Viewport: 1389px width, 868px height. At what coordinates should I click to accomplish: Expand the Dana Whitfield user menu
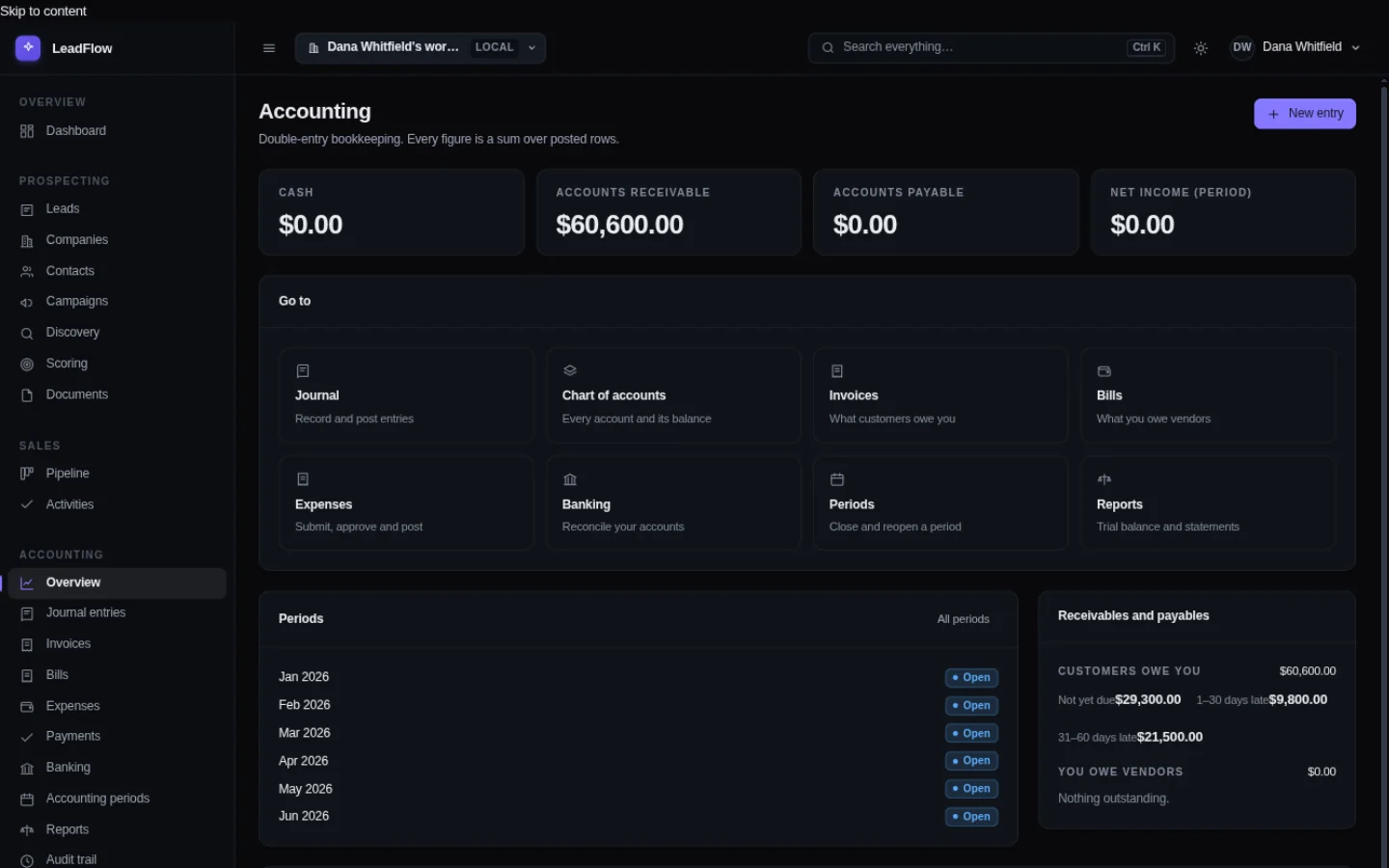pos(1296,47)
